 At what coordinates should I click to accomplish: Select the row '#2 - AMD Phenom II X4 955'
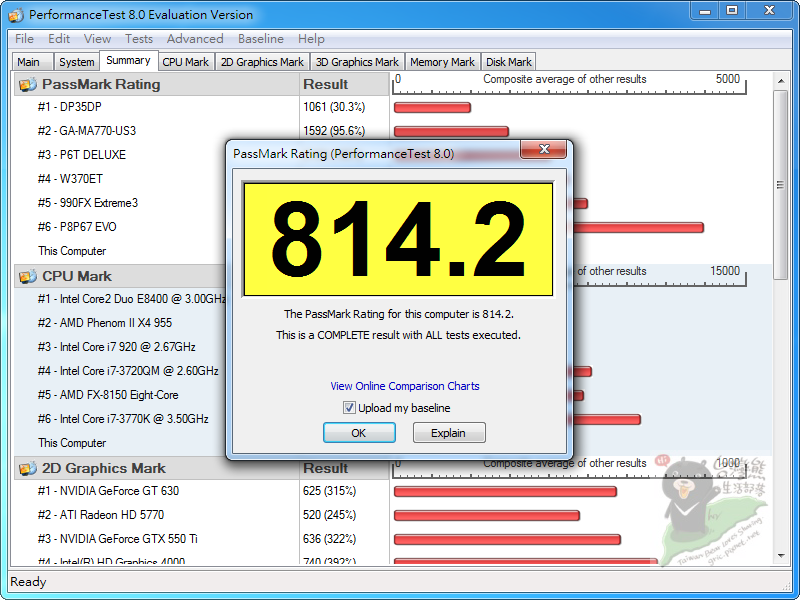[x=105, y=323]
